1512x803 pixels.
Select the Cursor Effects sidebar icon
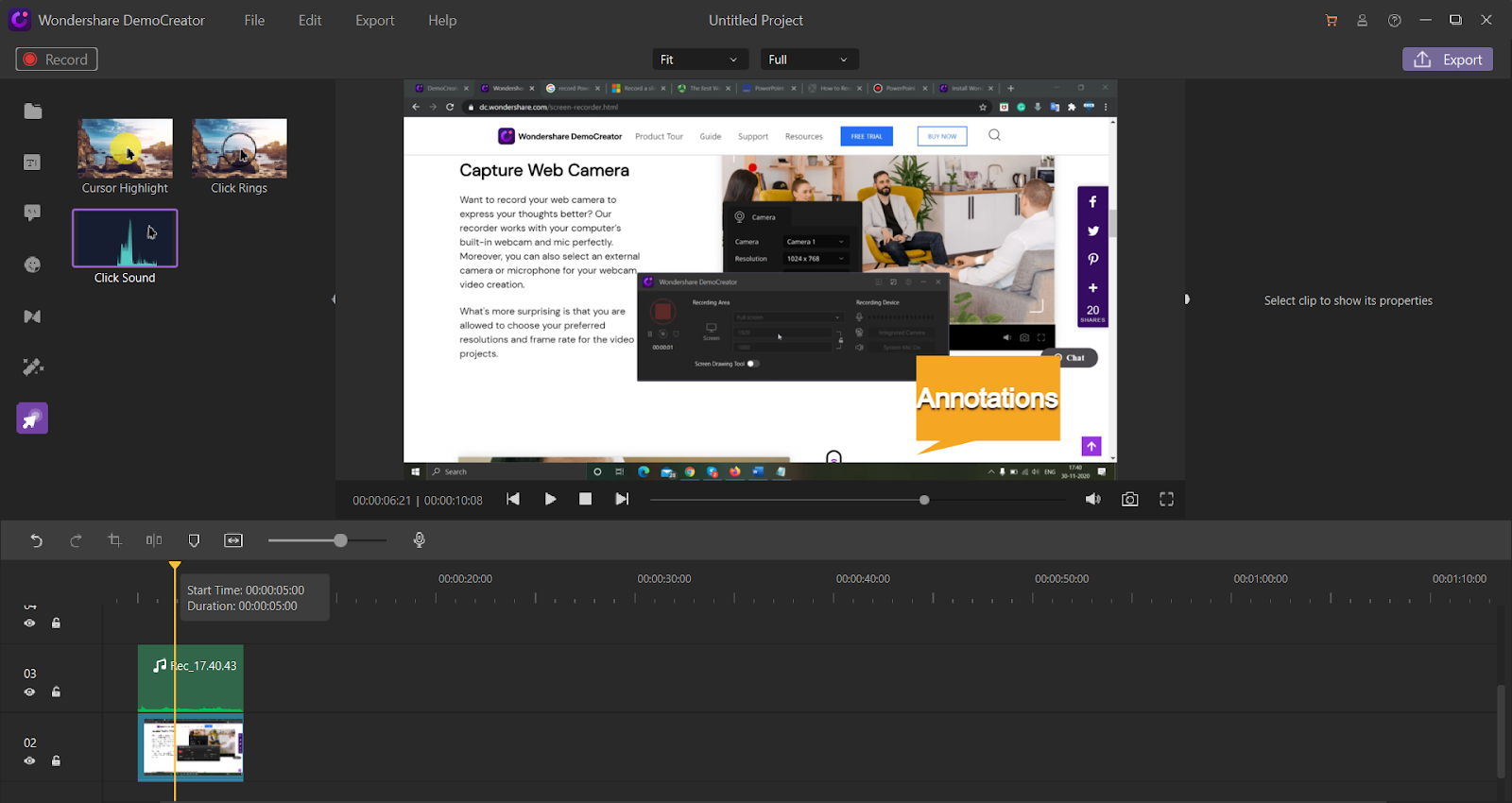[32, 419]
